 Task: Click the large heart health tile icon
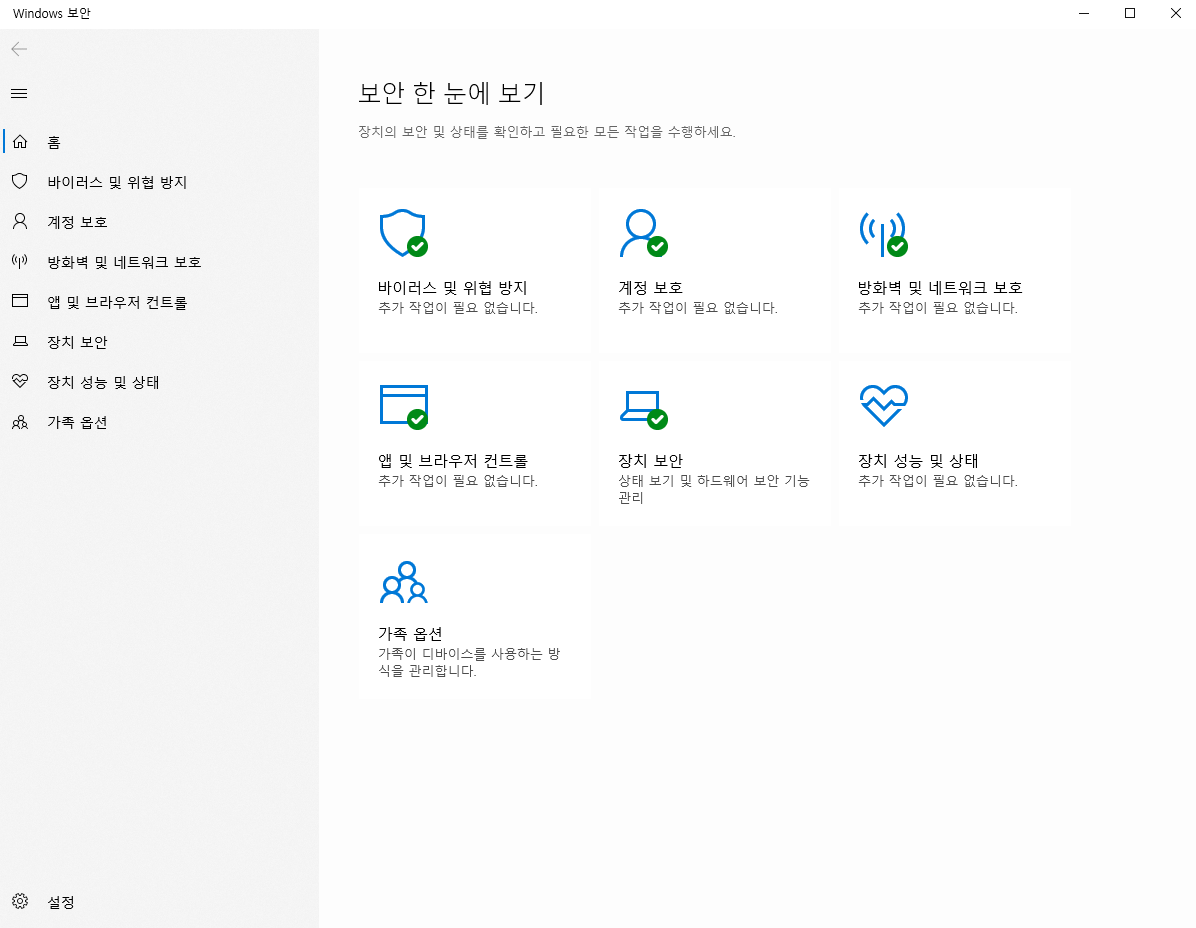click(x=883, y=406)
